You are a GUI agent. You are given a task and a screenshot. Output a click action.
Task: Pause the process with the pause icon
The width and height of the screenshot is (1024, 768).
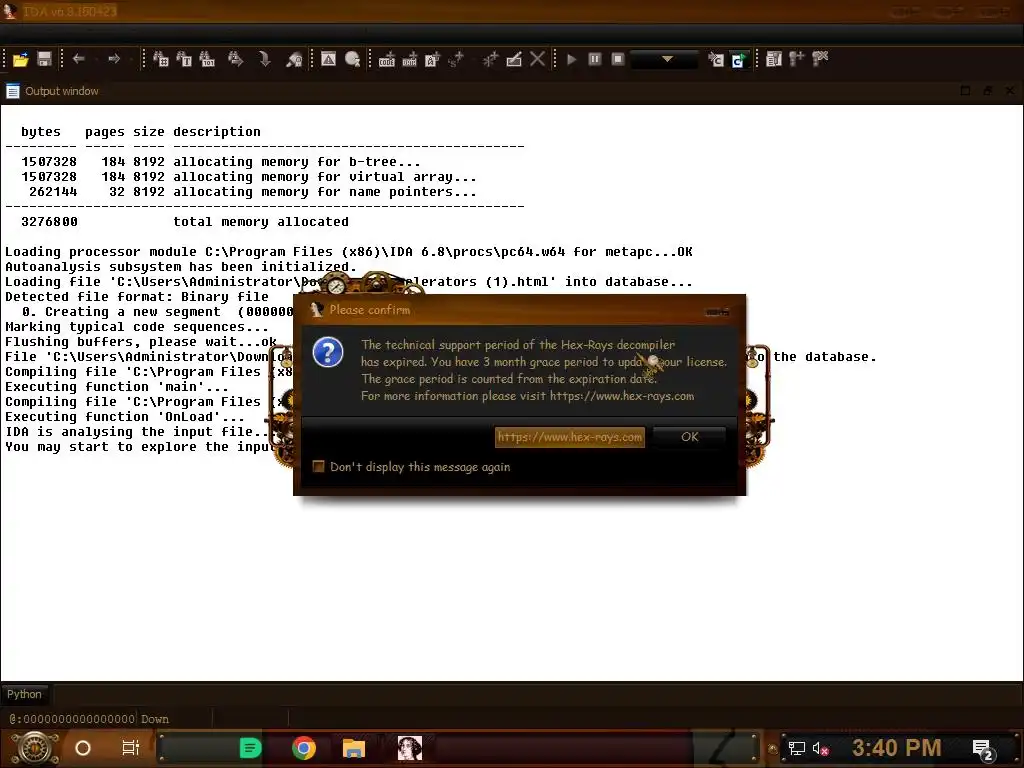click(x=595, y=59)
